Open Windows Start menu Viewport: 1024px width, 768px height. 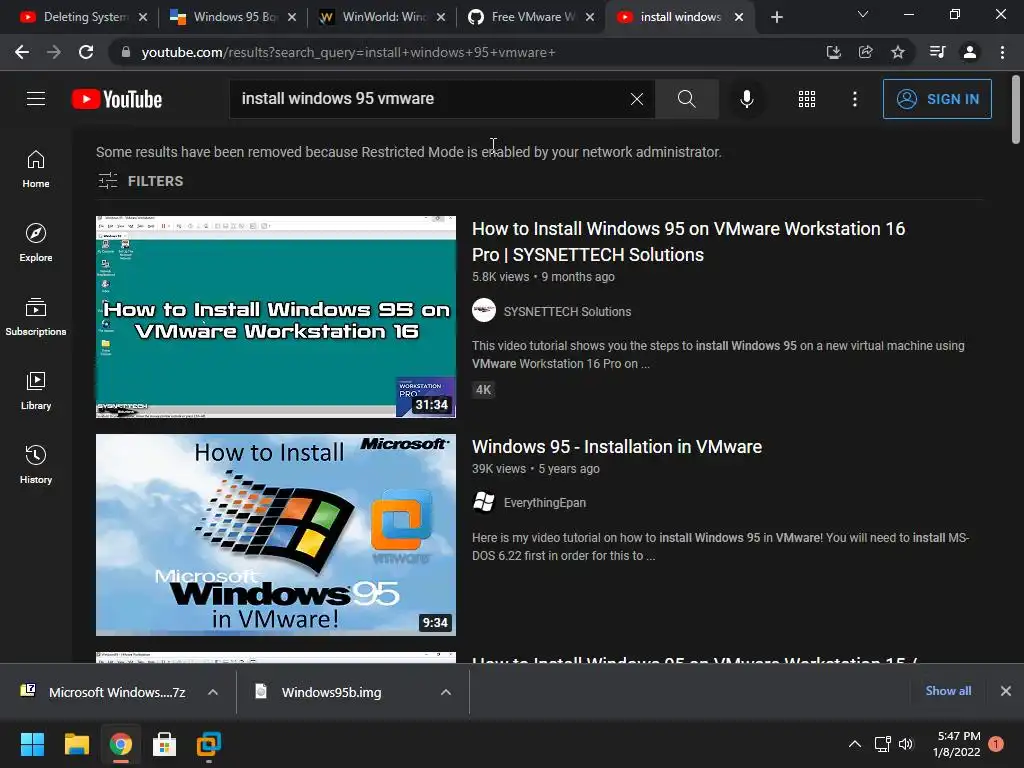point(32,744)
